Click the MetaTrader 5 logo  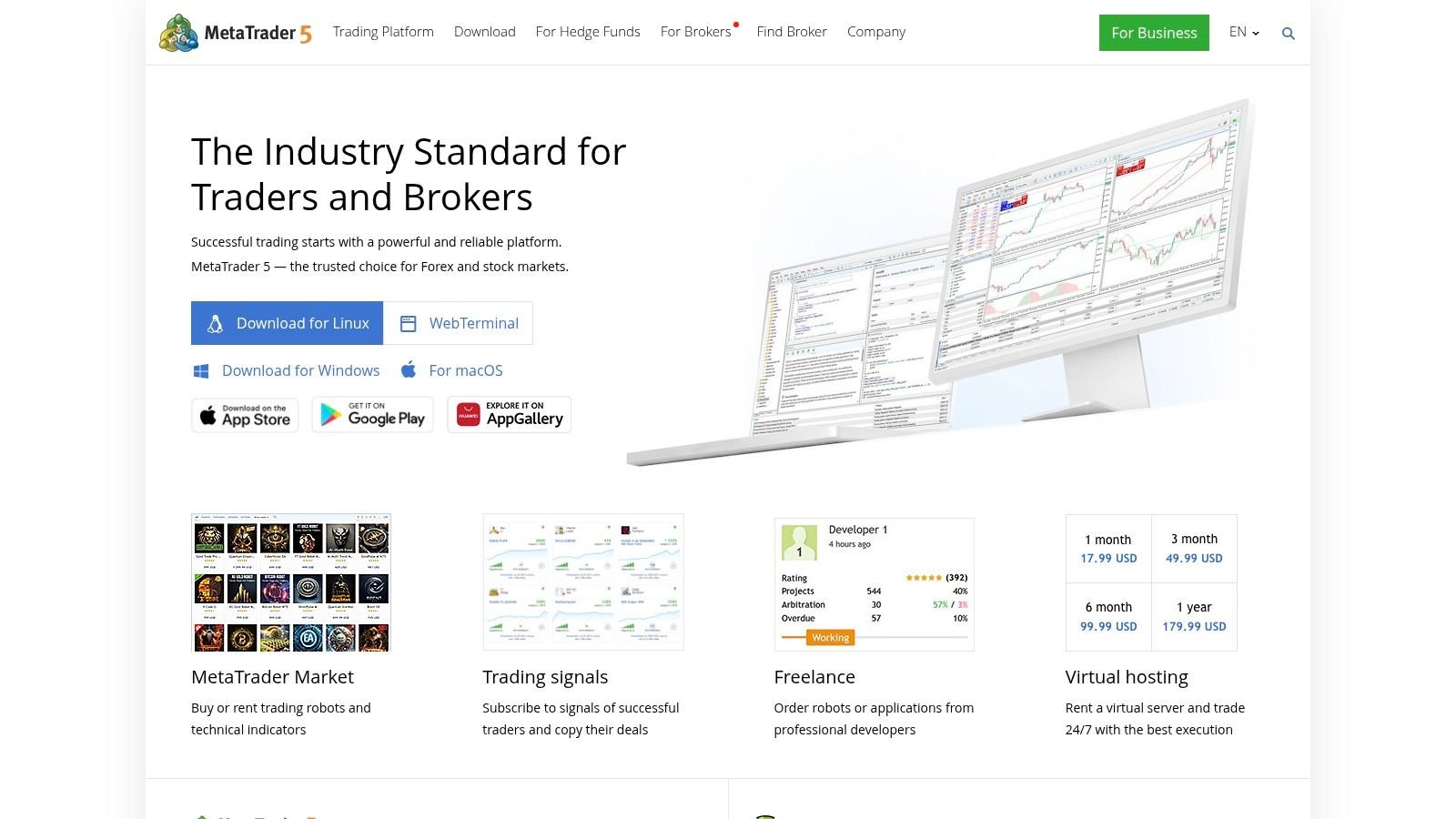pyautogui.click(x=236, y=33)
